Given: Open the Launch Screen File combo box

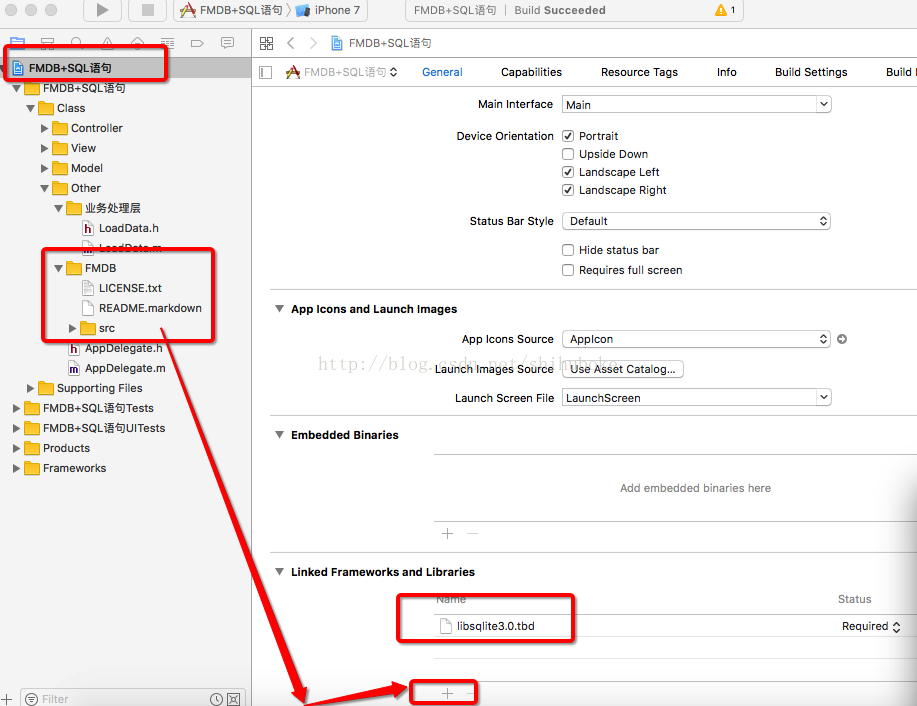Looking at the screenshot, I should pyautogui.click(x=697, y=398).
